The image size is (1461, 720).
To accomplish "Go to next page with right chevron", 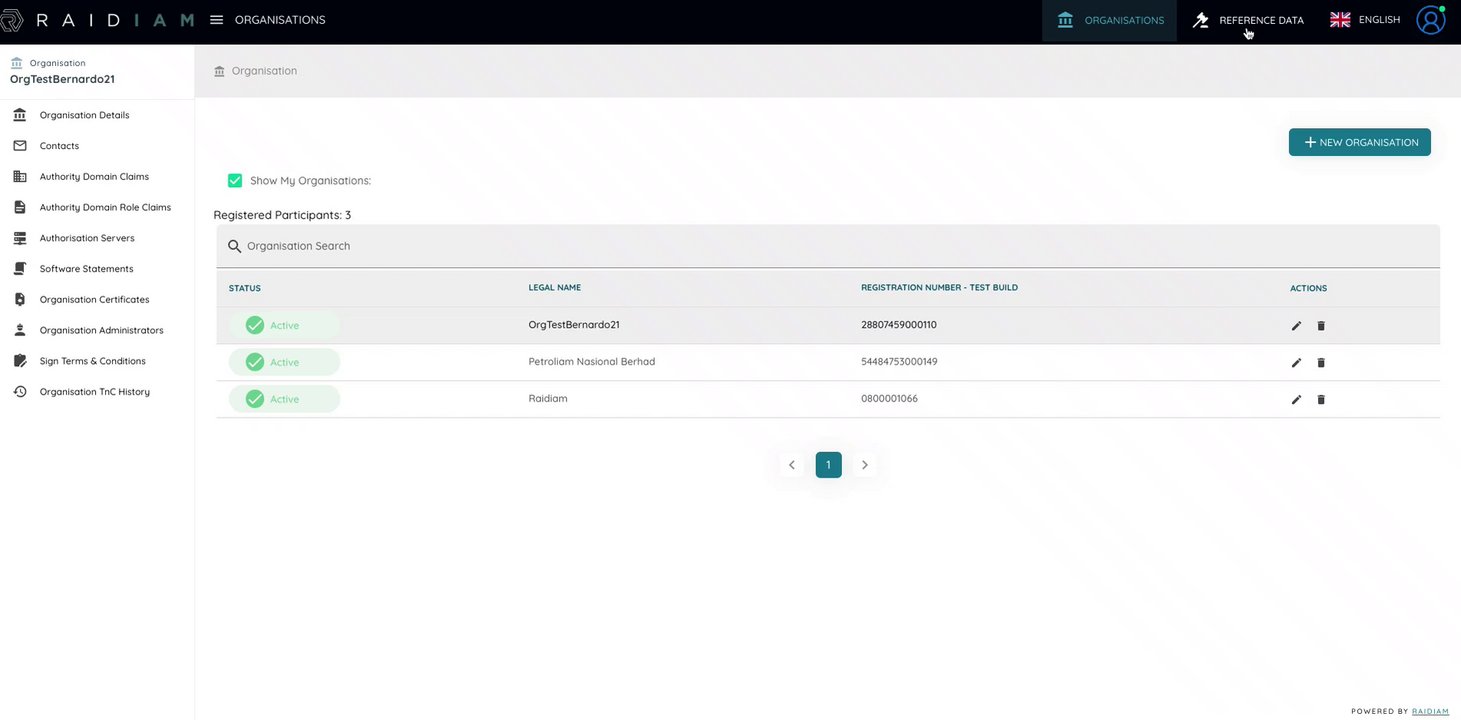I will pos(865,465).
